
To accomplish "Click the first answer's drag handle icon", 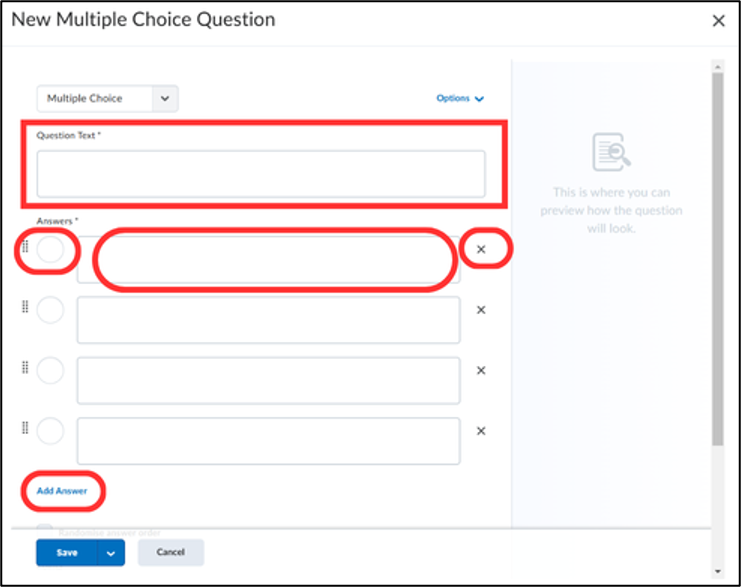I will (25, 246).
